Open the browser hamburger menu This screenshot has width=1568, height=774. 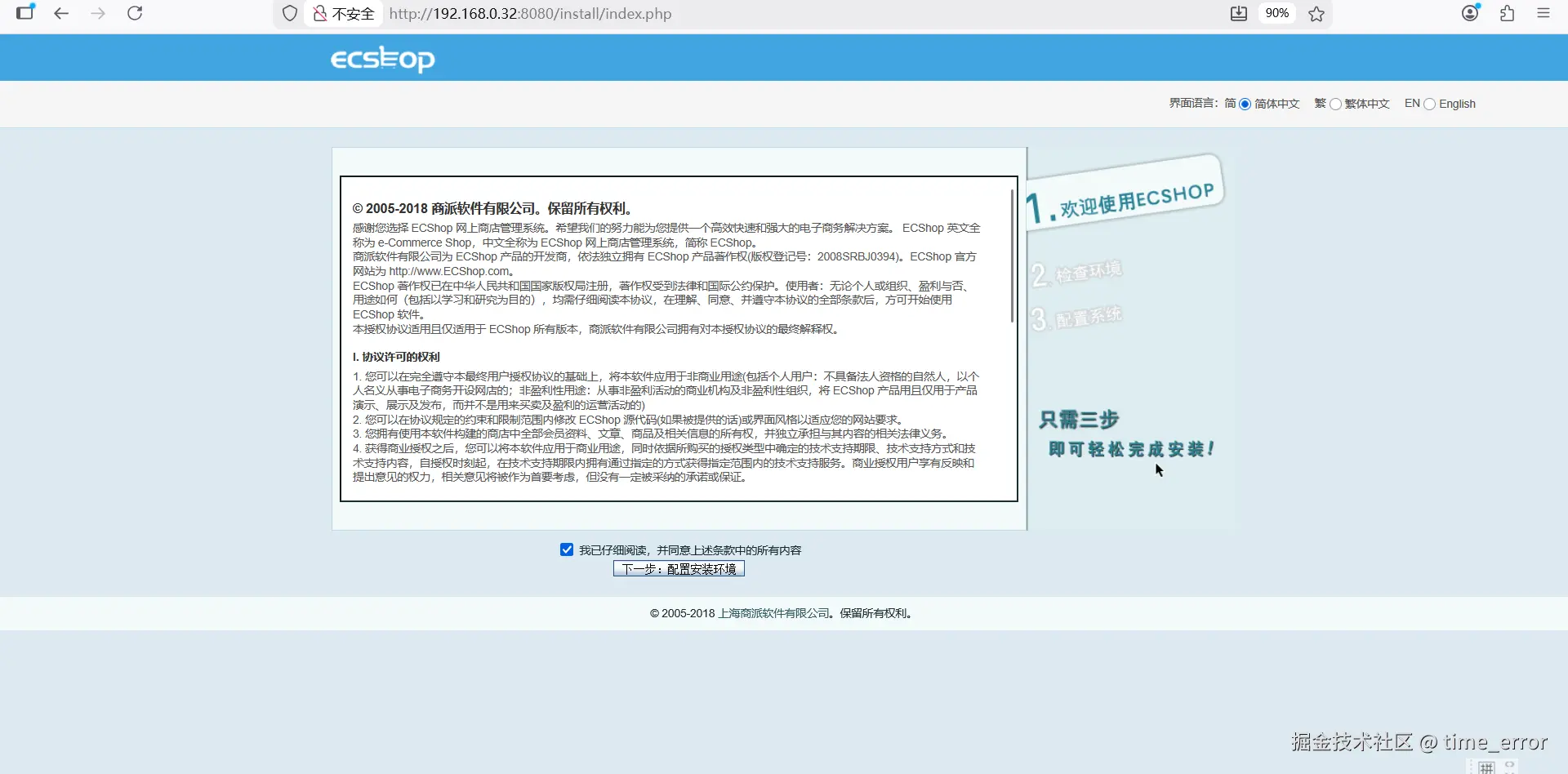coord(1544,13)
